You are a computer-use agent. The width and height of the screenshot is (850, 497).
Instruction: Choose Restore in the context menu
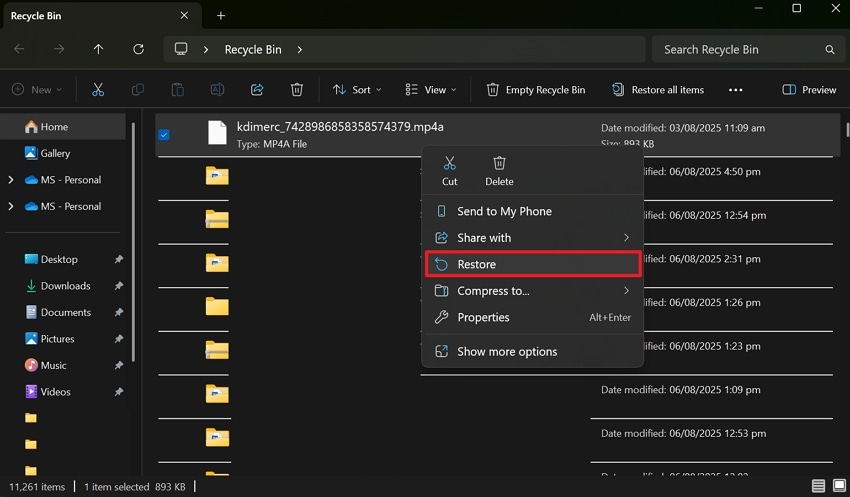pos(533,264)
